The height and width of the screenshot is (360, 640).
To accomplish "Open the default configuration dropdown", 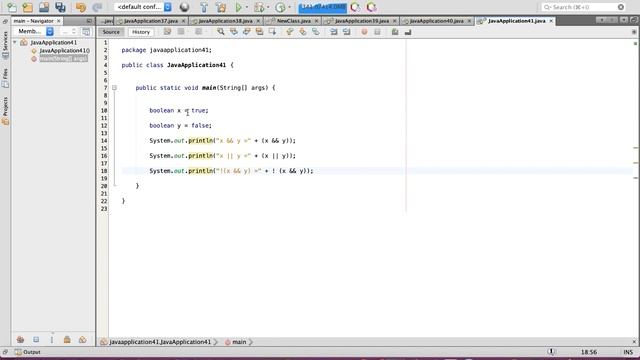I will click(143, 7).
